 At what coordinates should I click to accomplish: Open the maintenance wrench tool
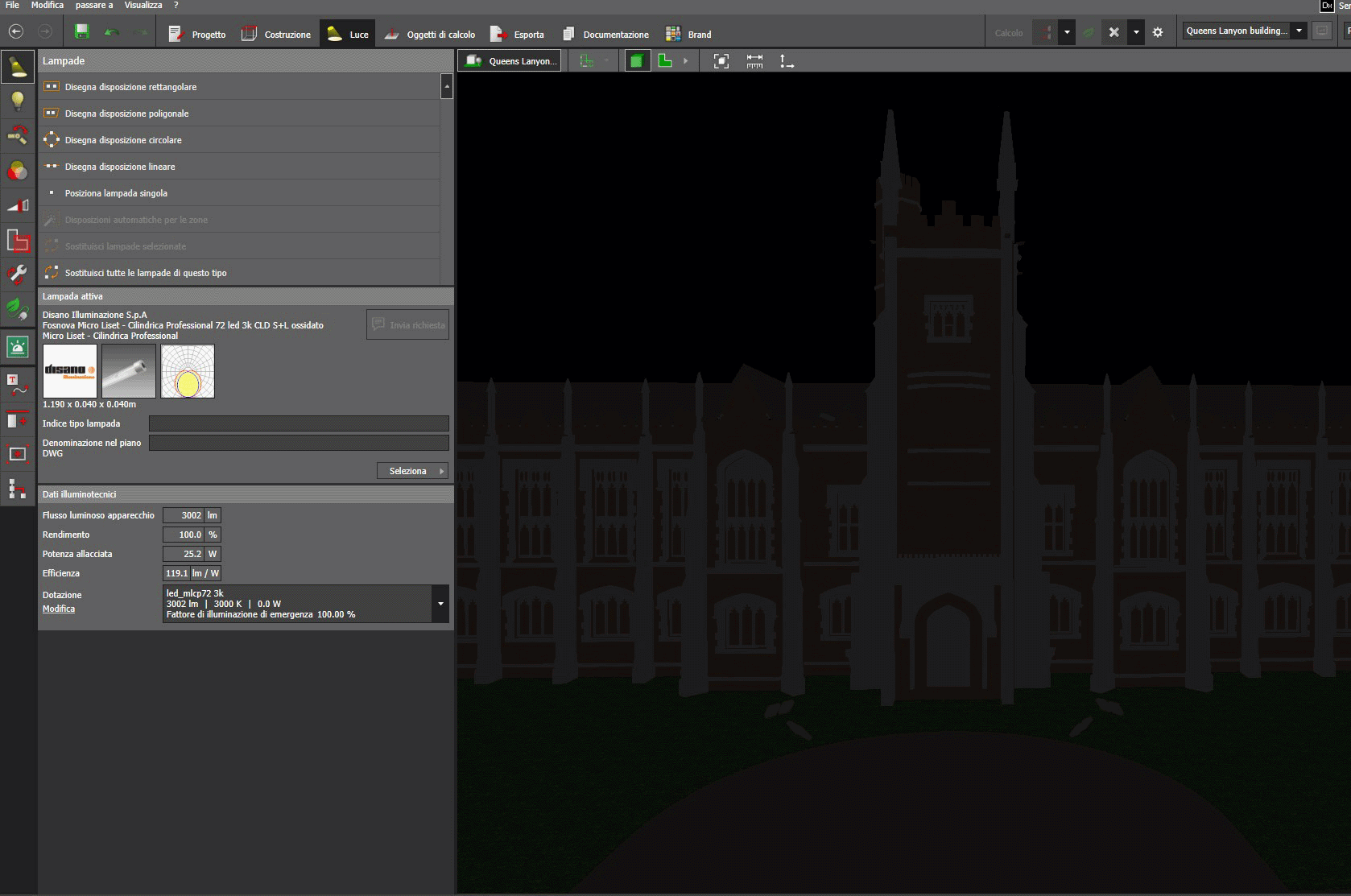18,275
